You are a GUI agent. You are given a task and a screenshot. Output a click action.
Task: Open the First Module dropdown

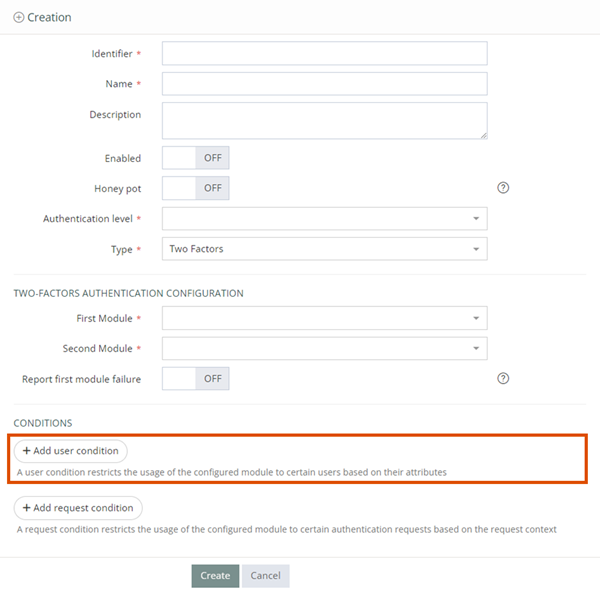(324, 318)
